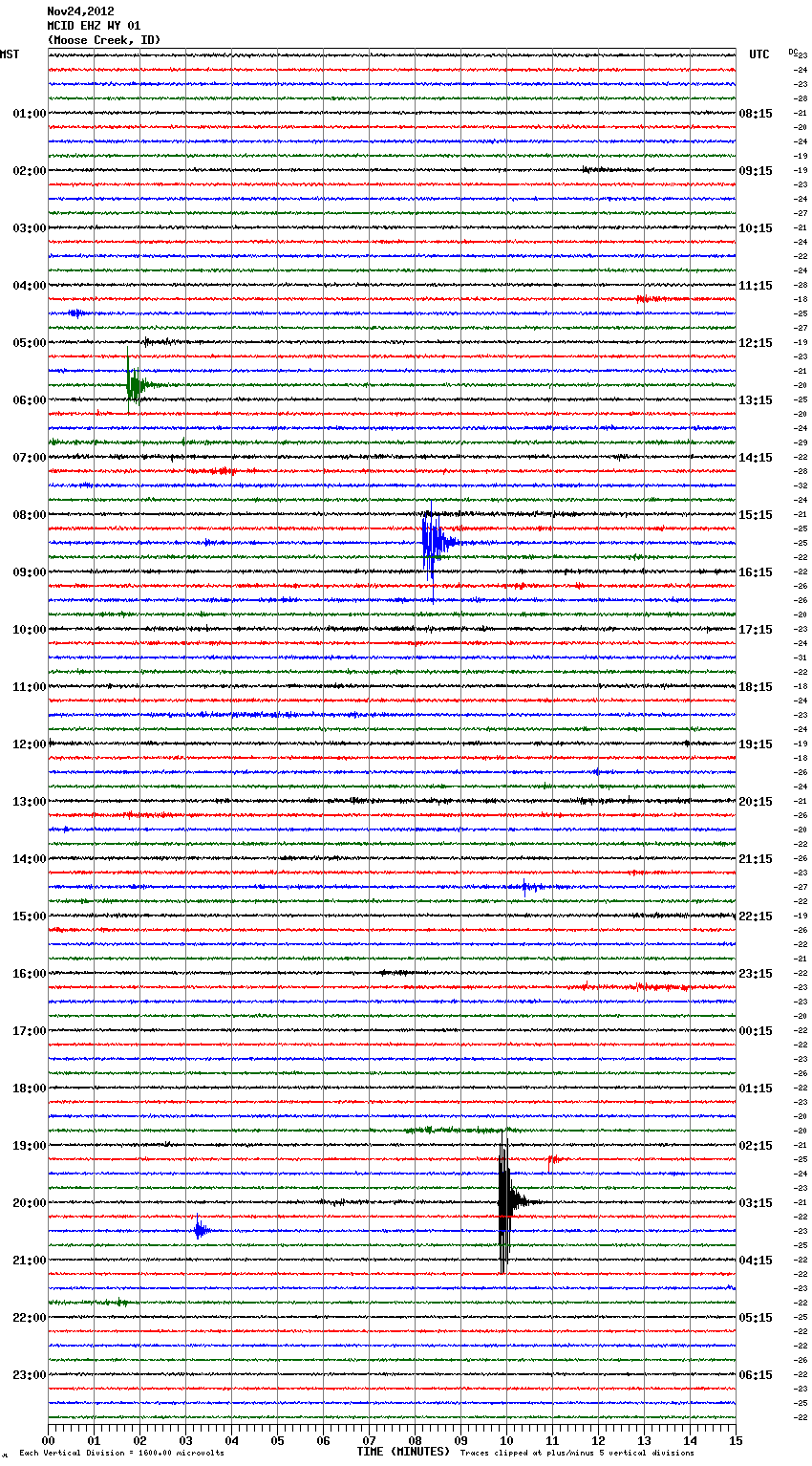
Task: Select the Nov24,2012 date heading
Action: [80, 11]
